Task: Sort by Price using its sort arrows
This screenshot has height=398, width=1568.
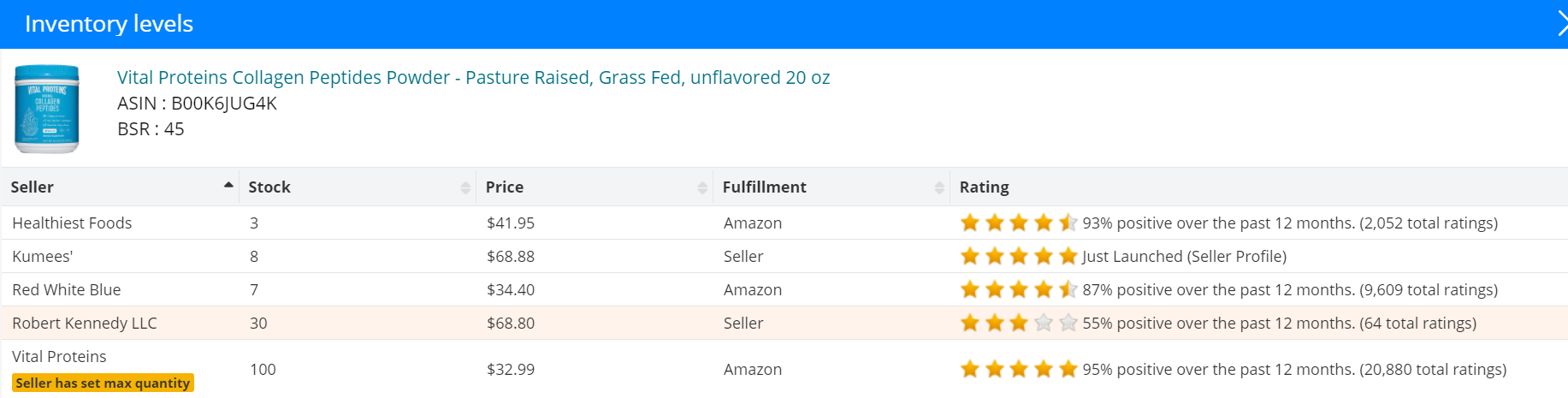Action: (702, 187)
